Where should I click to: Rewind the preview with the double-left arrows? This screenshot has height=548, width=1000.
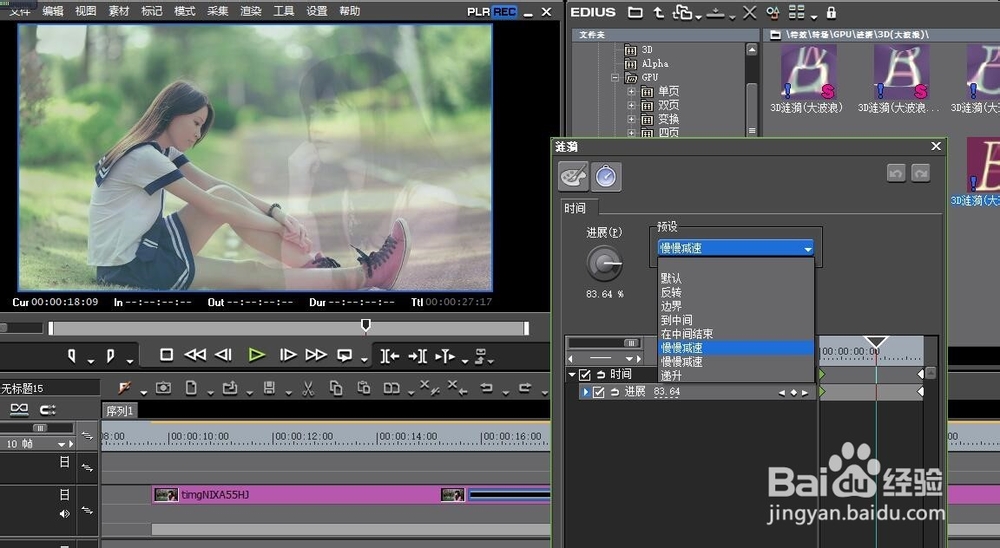(195, 355)
